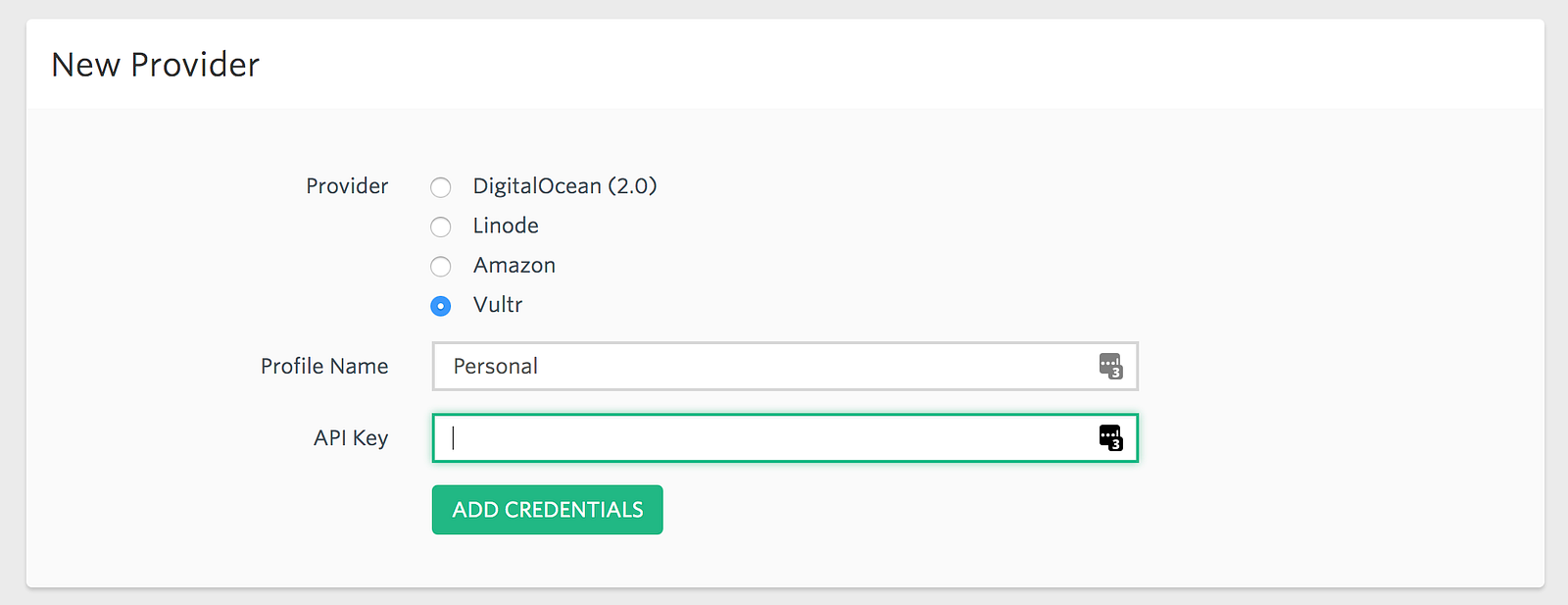Click the selected Vultr radio button
Viewport: 1568px width, 605px height.
point(441,306)
